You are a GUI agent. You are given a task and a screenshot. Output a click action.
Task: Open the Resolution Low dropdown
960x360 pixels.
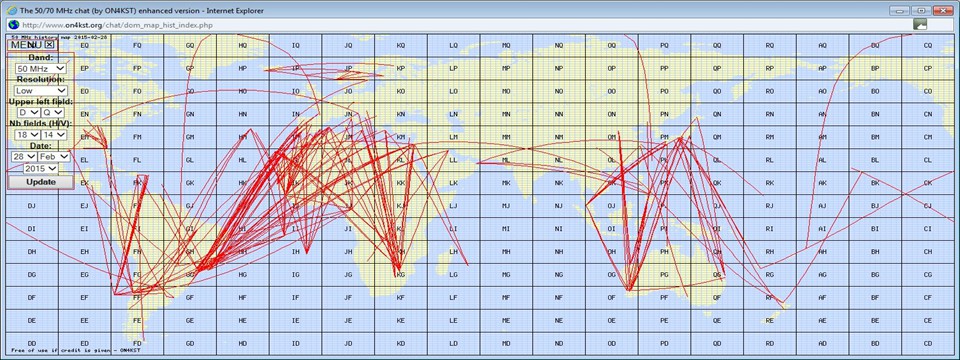[x=41, y=91]
